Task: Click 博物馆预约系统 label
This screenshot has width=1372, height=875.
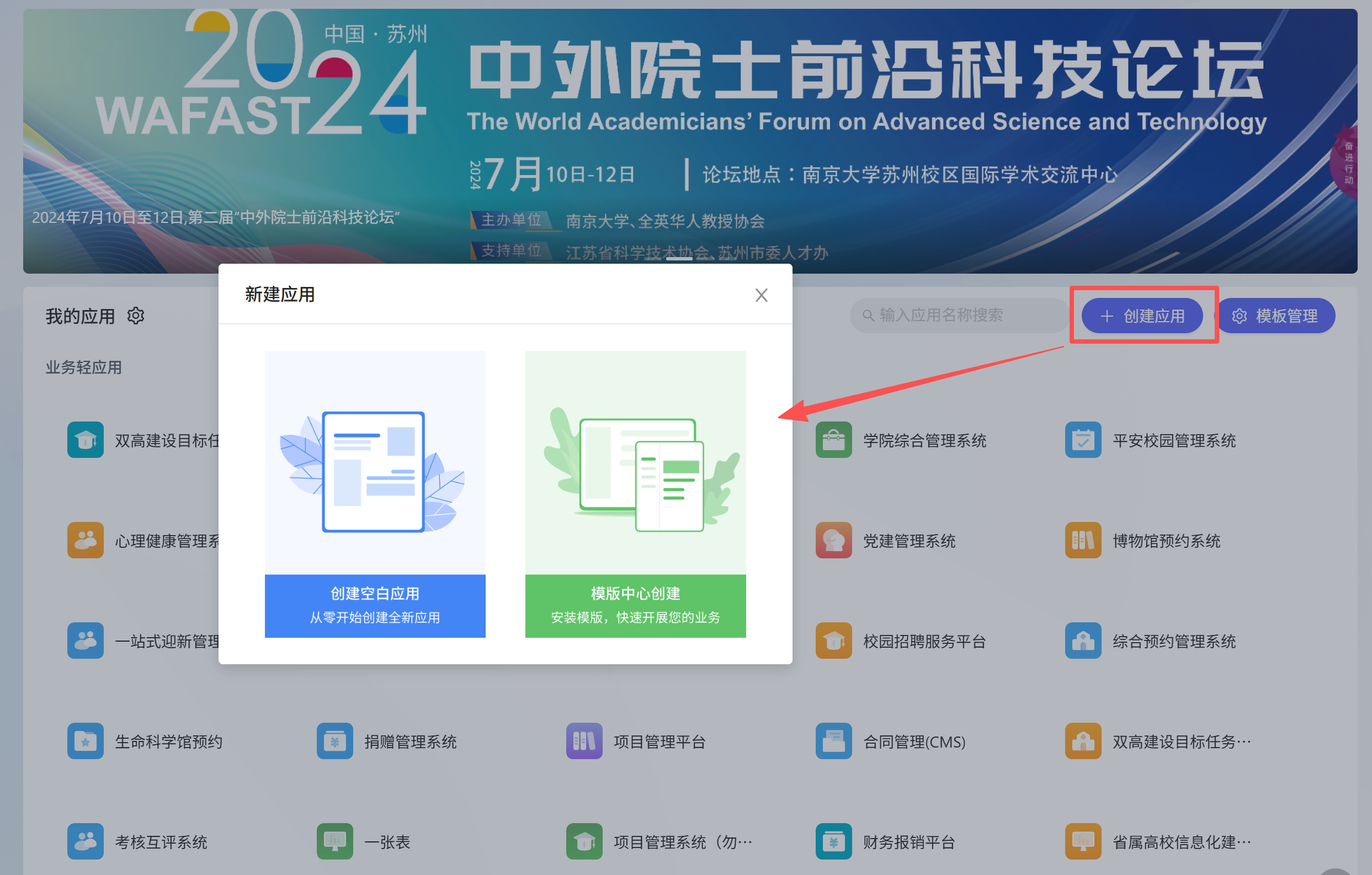Action: point(1166,541)
